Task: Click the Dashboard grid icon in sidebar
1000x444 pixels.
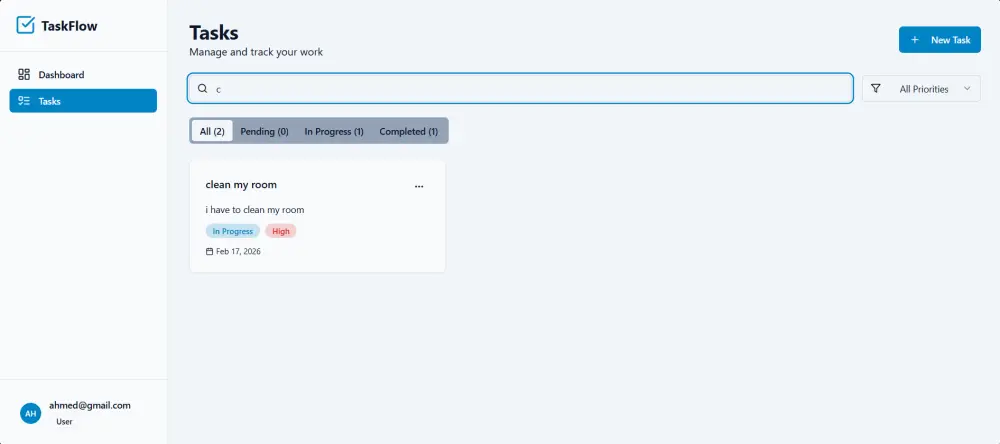Action: pos(24,75)
